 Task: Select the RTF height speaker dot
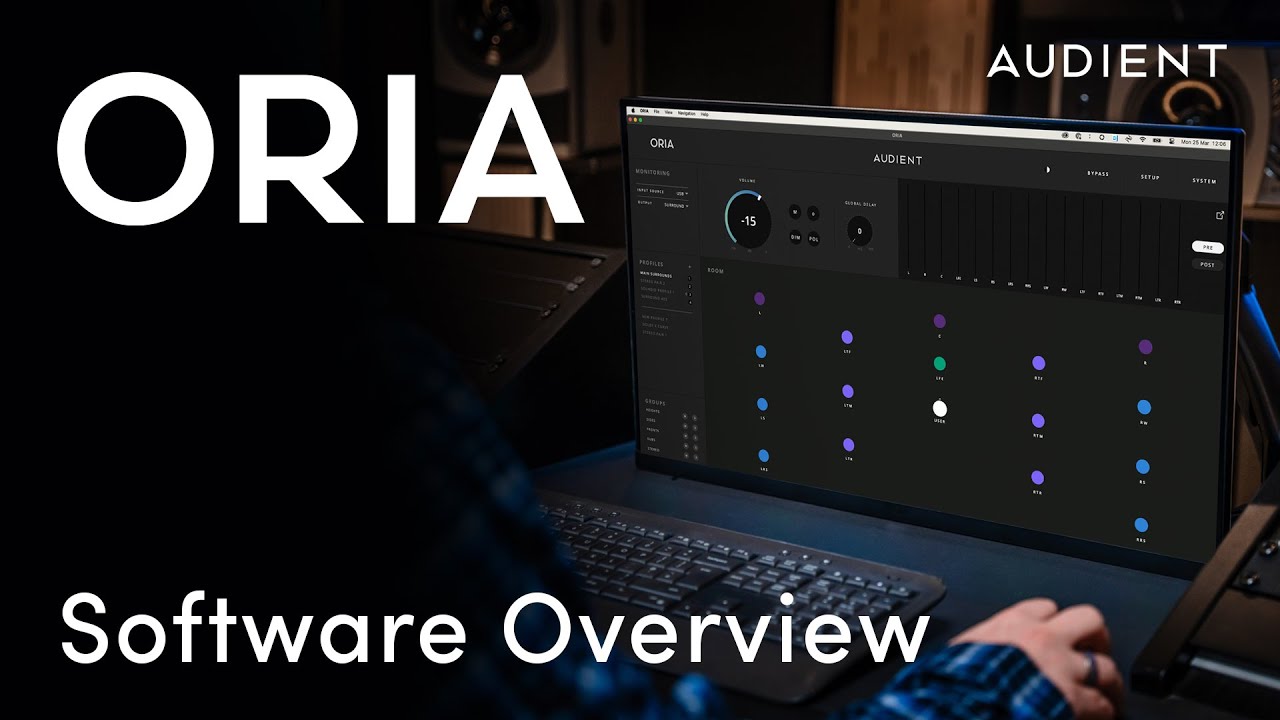[x=1038, y=363]
